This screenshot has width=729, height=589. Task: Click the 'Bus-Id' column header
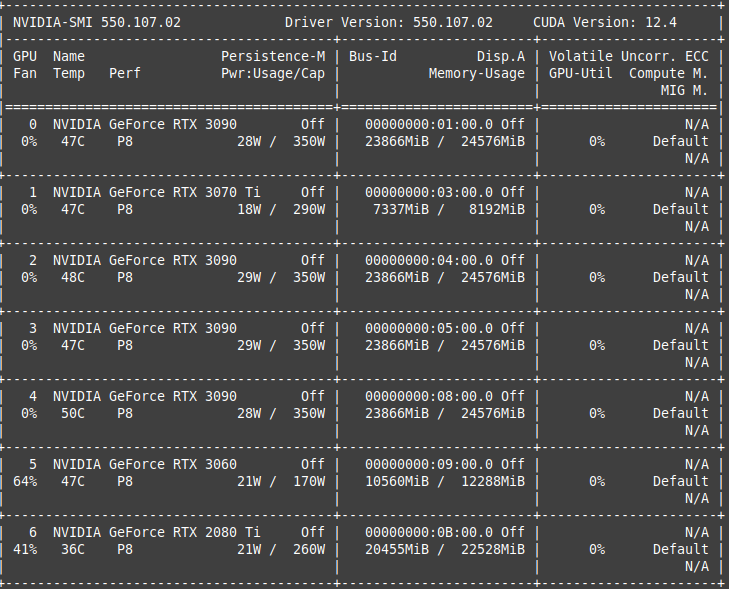373,56
